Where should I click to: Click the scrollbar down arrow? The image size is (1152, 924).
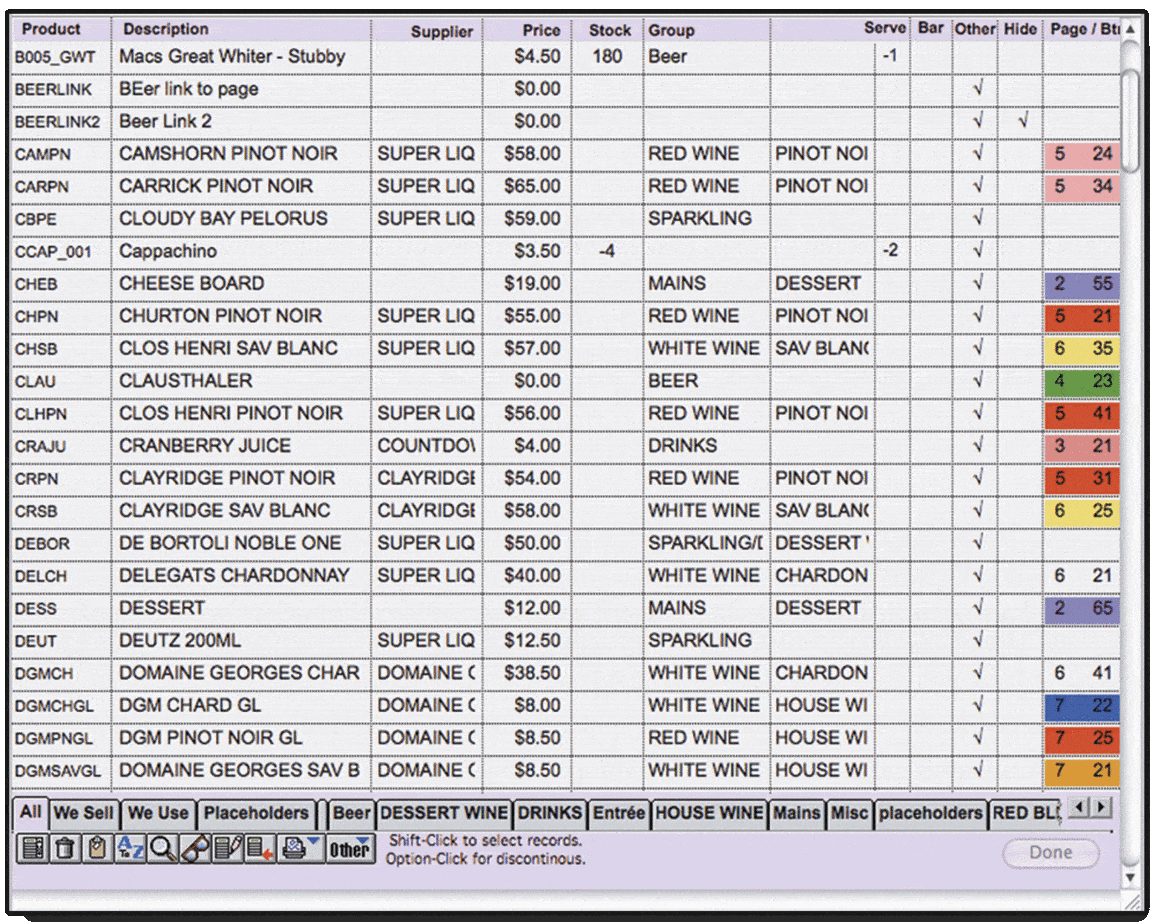(1131, 877)
